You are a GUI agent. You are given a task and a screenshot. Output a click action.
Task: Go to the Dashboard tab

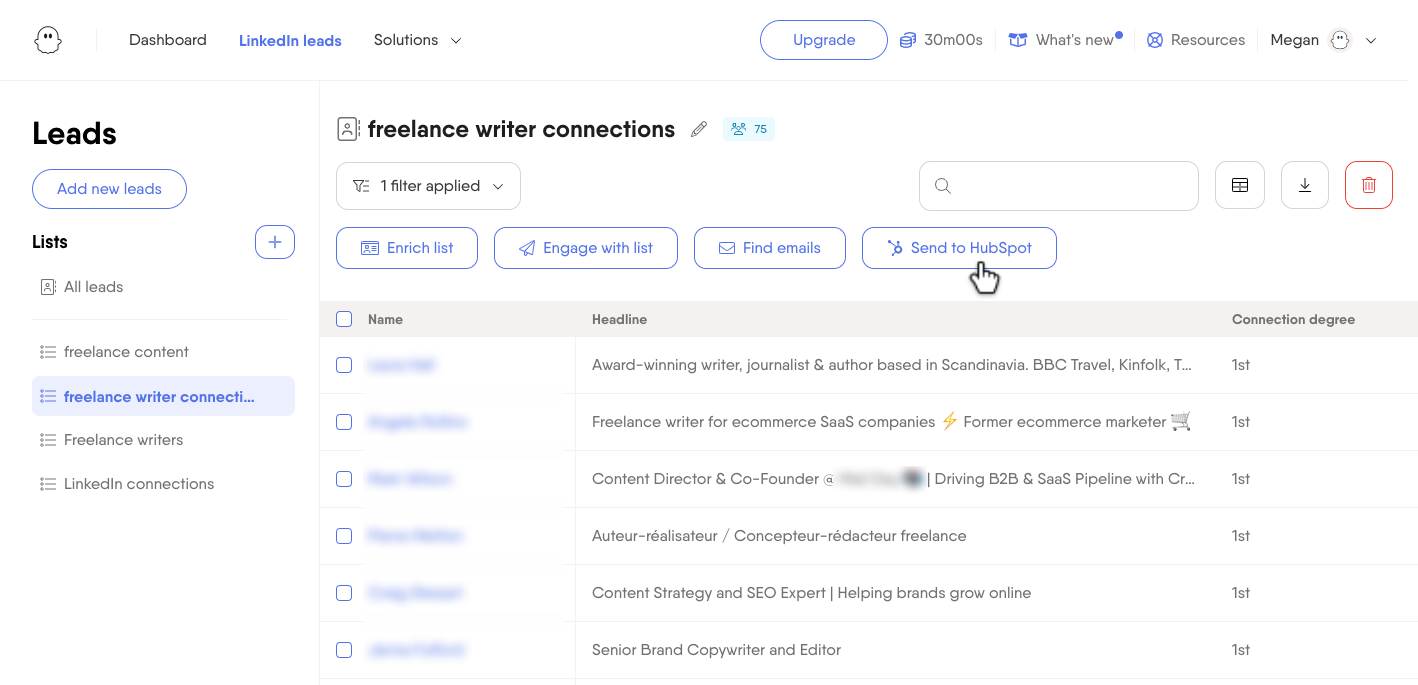[168, 40]
